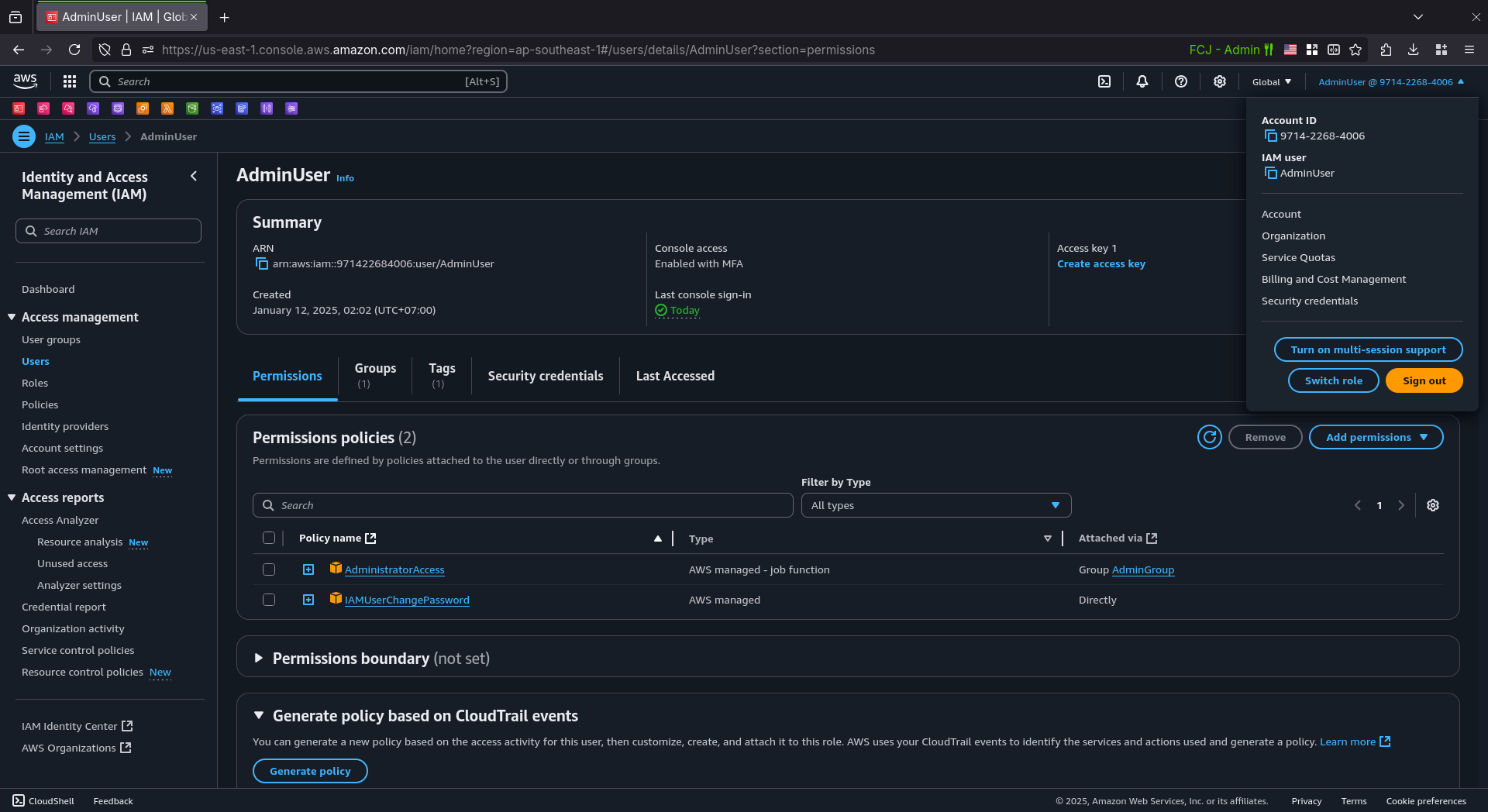
Task: Open the help question mark icon
Action: pos(1181,81)
